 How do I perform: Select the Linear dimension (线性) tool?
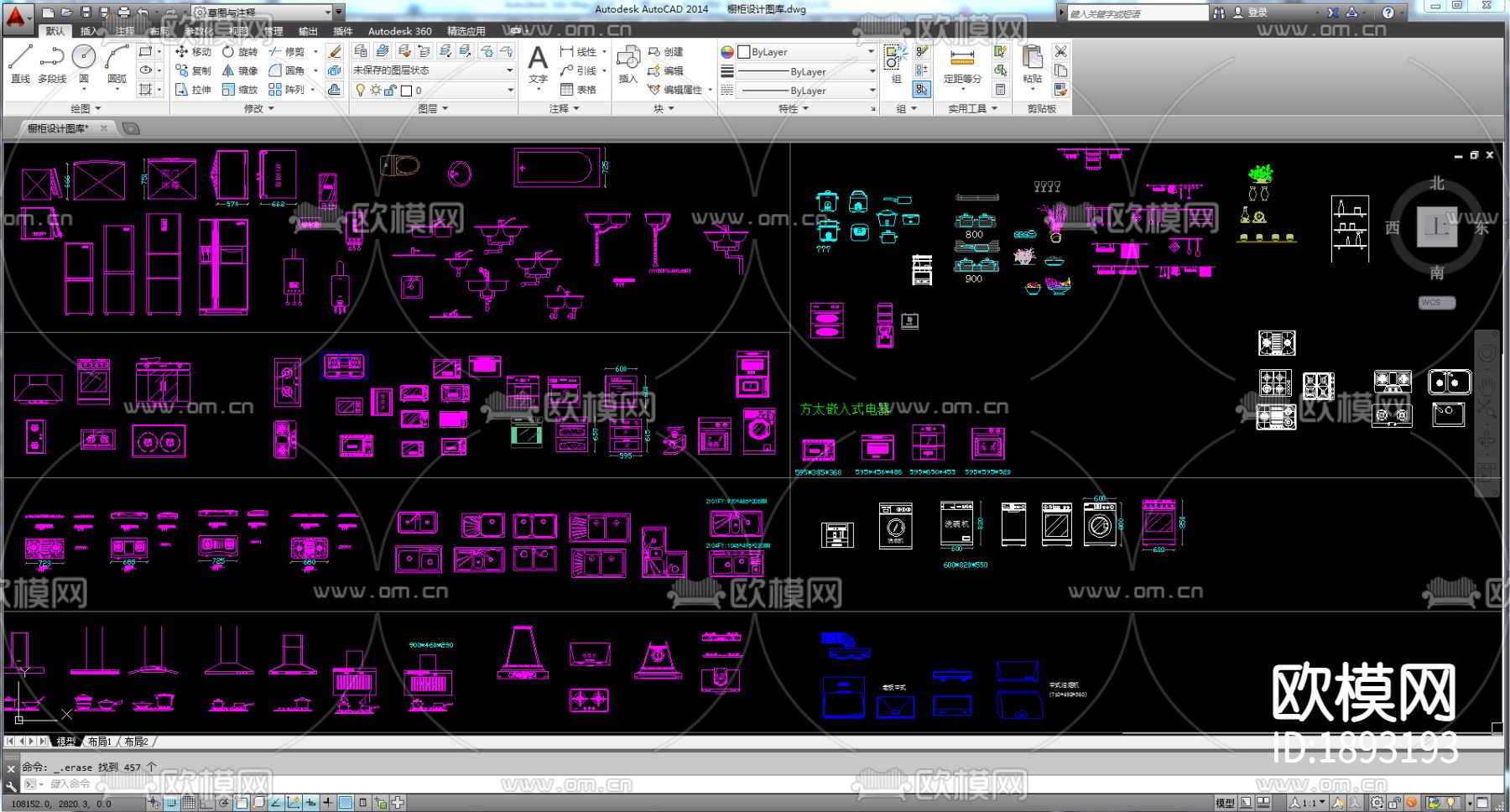(579, 52)
